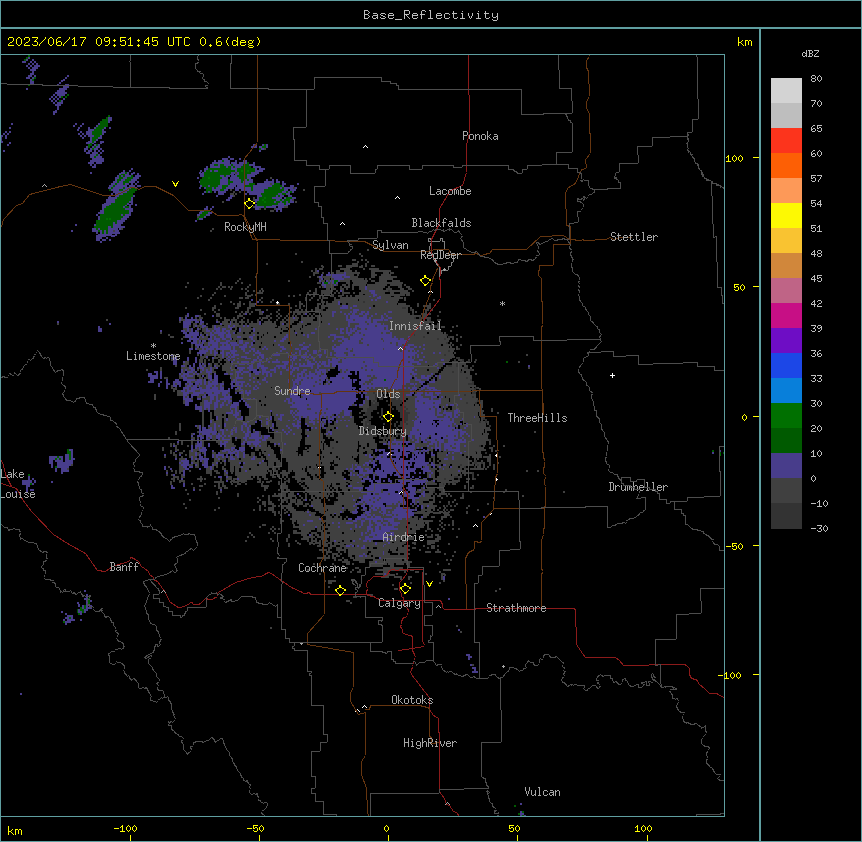862x842 pixels.
Task: Click the Didsbury town label
Action: point(383,431)
